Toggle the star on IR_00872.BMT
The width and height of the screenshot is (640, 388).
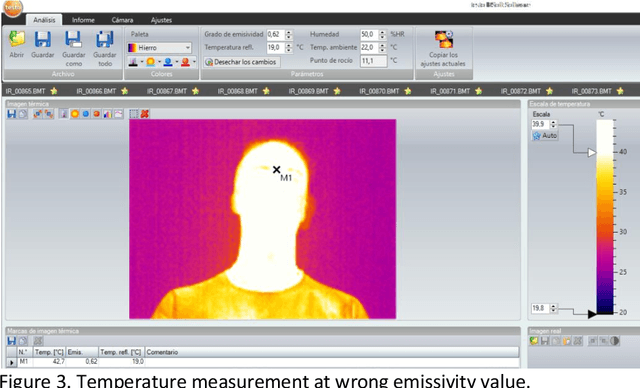coord(549,91)
